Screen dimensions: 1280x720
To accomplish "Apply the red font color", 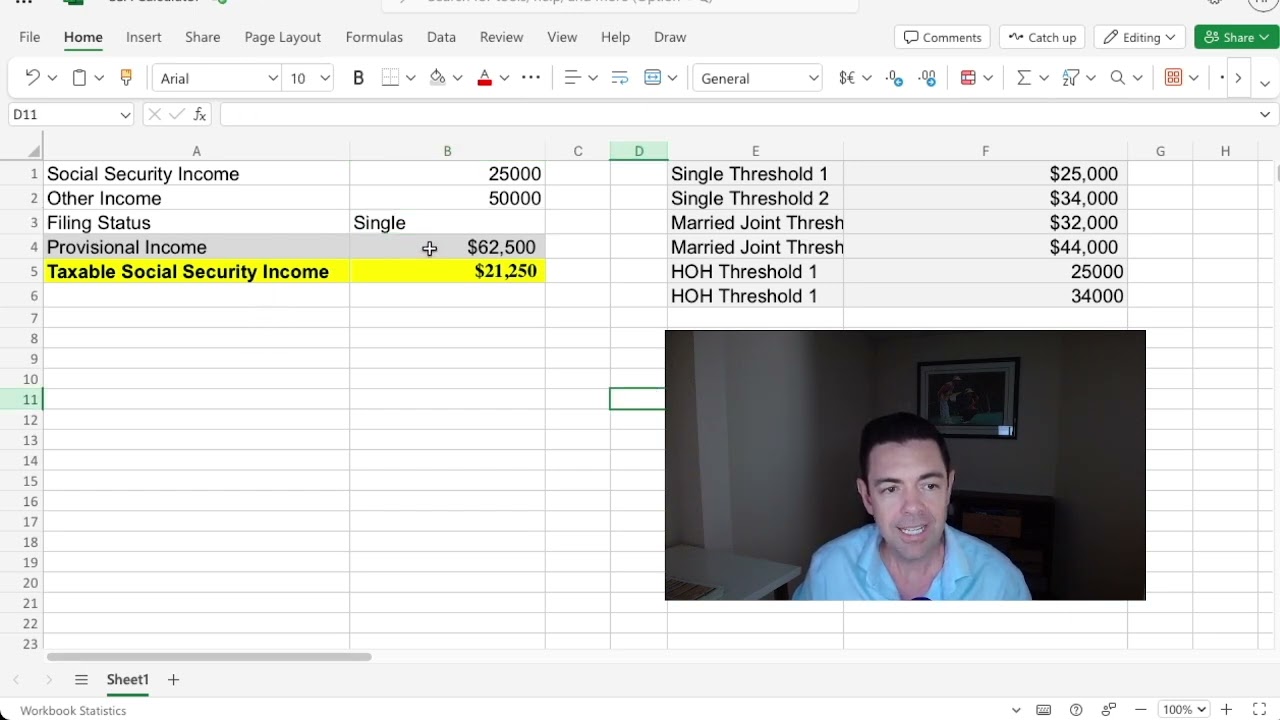I will coord(485,78).
